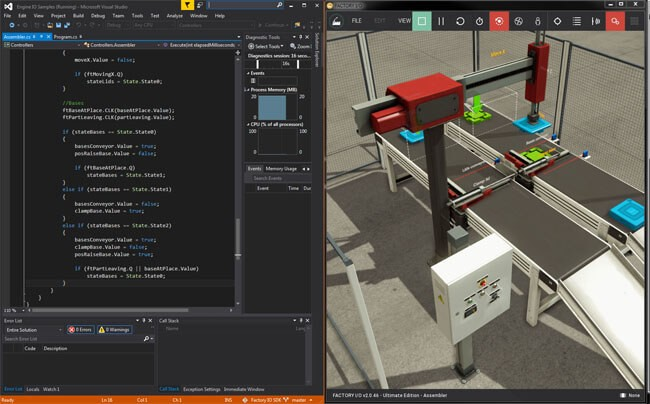The height and width of the screenshot is (404, 650).
Task: Open the list view icon in Factory toolbar
Action: point(577,20)
